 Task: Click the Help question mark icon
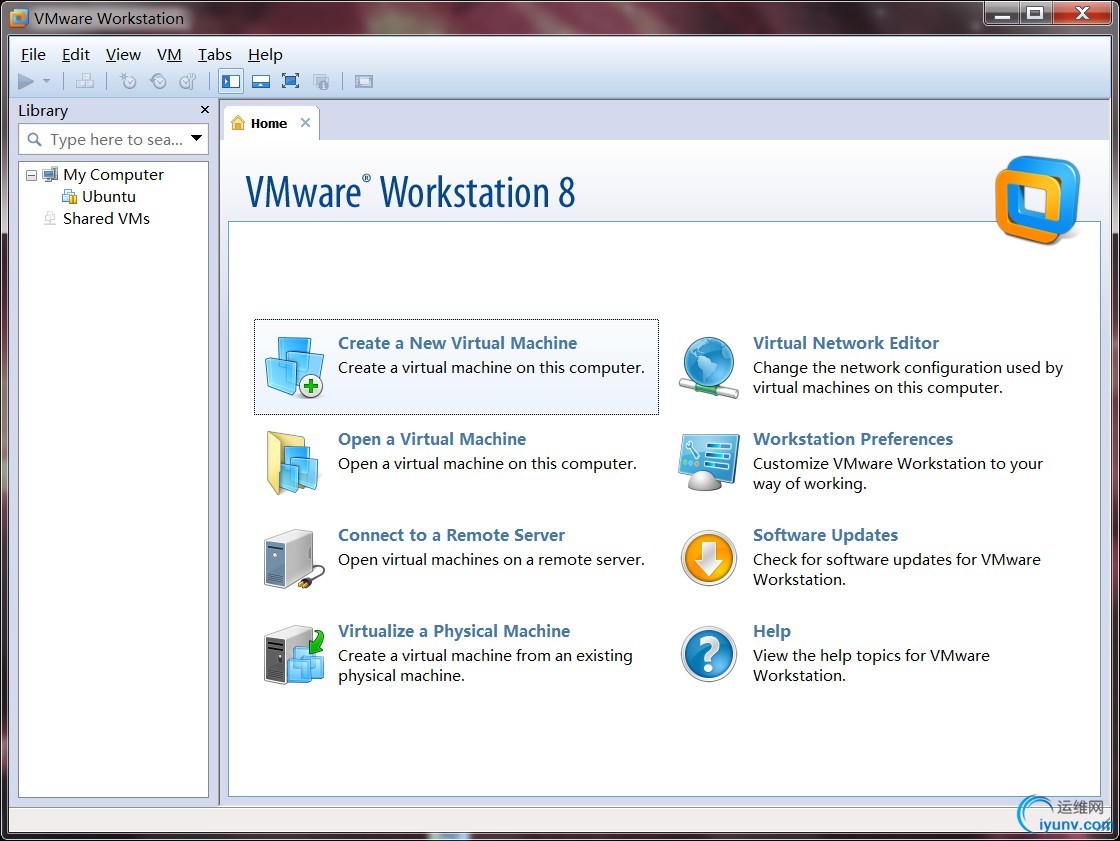click(709, 655)
